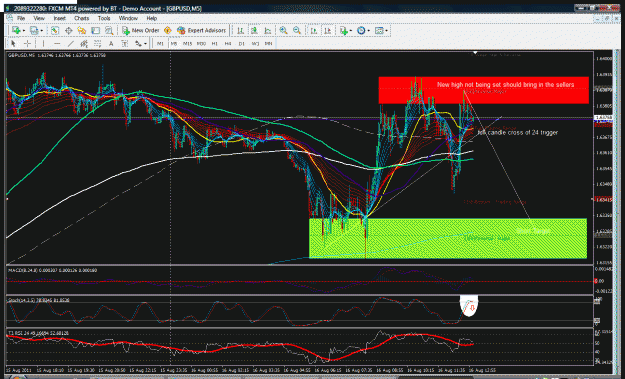Activate the Crosshair tool

(27, 43)
